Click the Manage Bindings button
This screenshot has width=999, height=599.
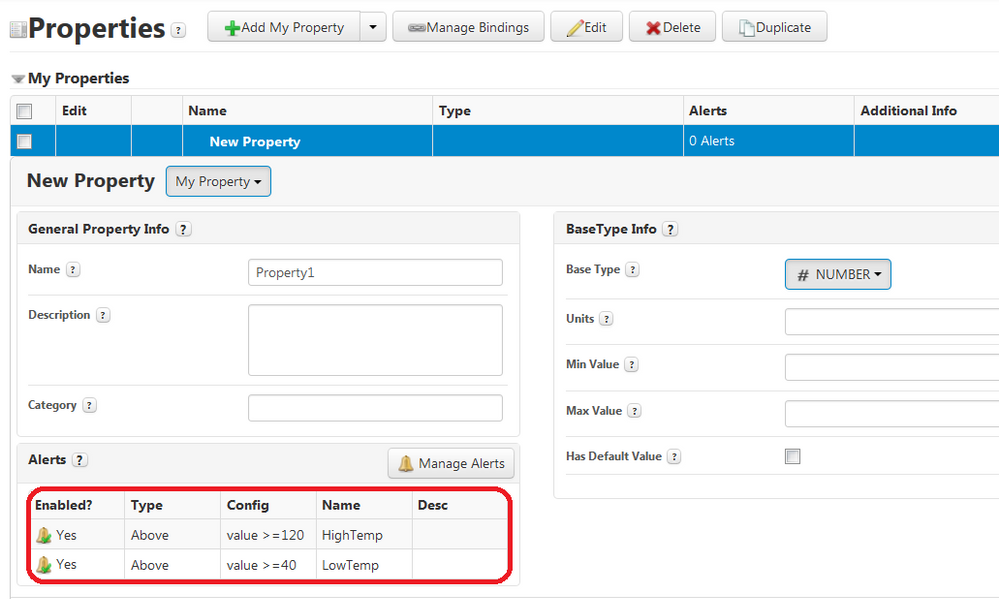point(468,27)
